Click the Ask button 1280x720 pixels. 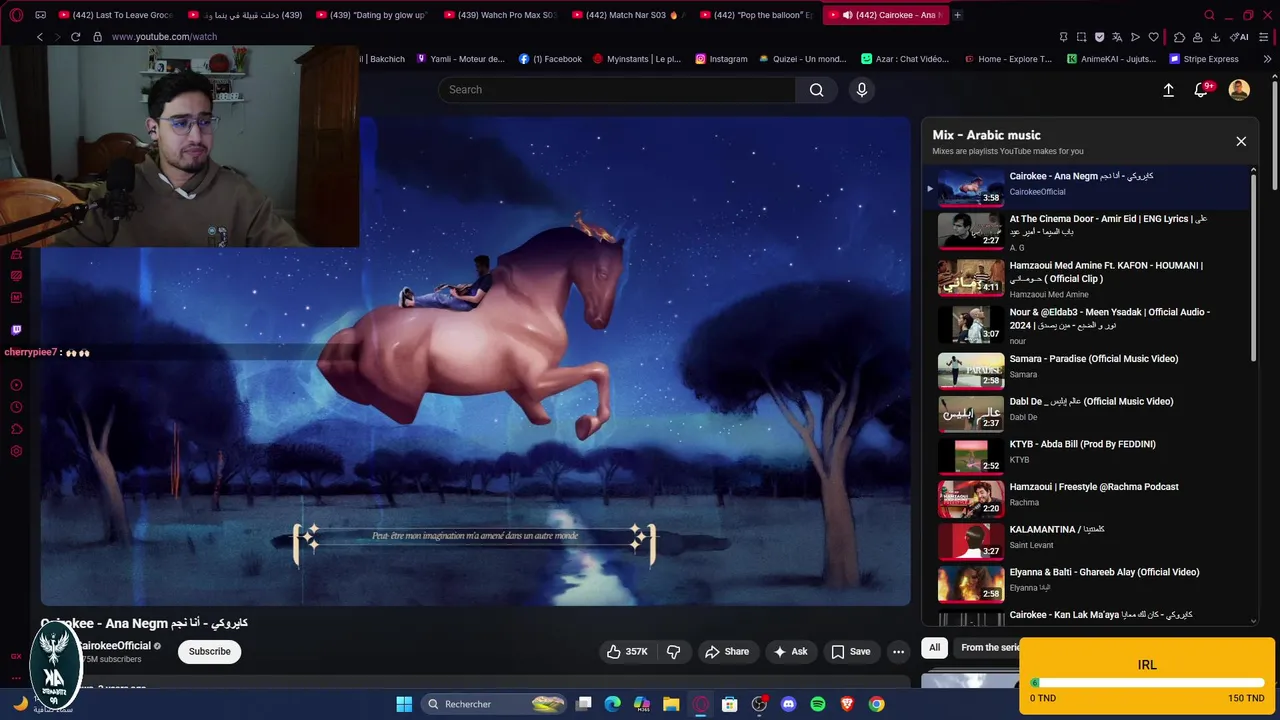pos(790,651)
